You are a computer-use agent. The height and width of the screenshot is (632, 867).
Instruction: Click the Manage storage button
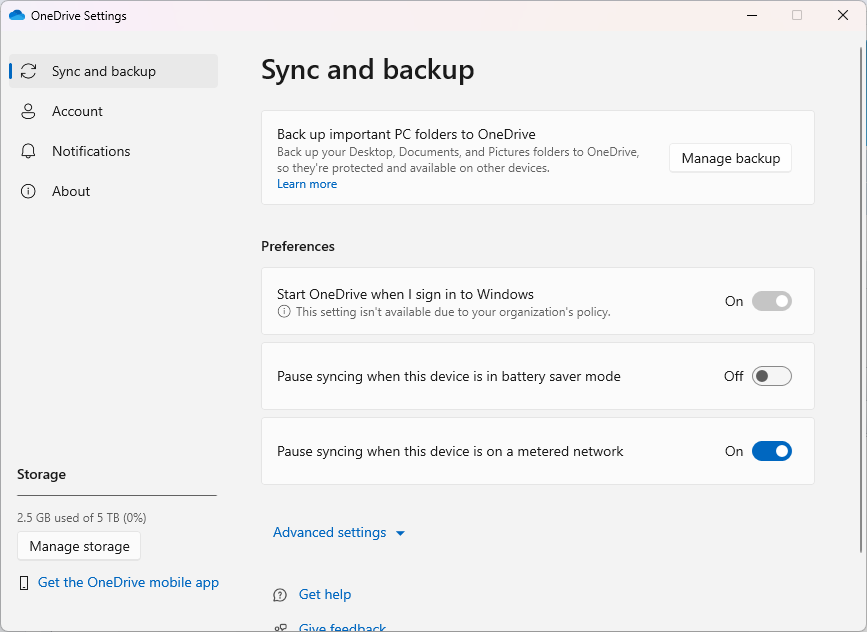point(79,546)
